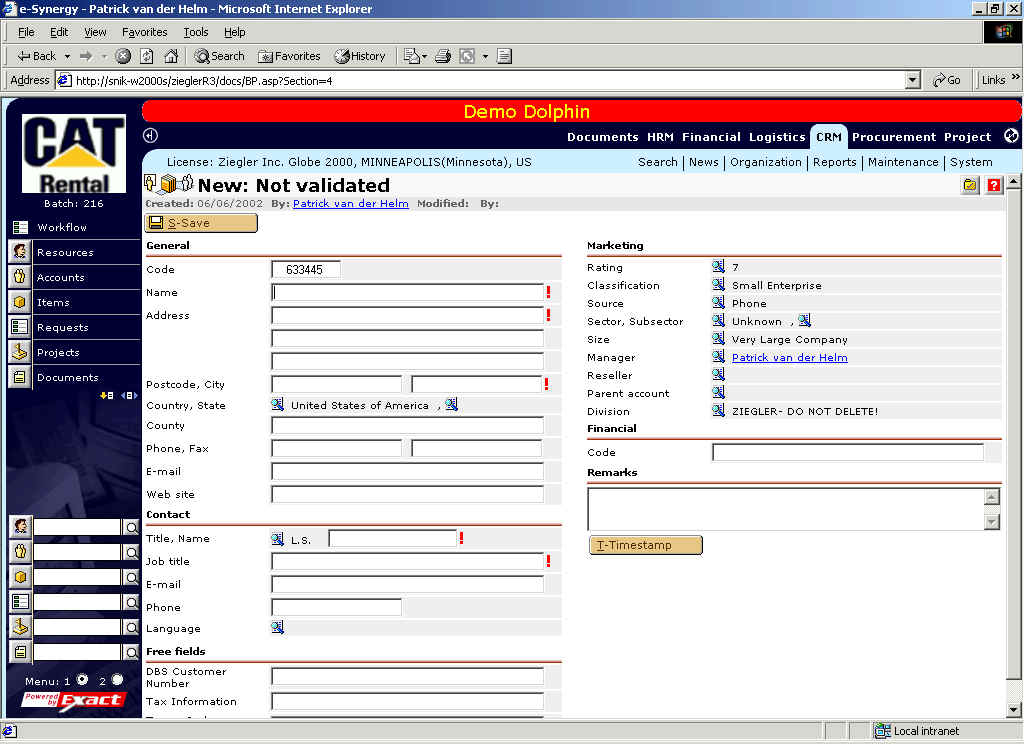Click the browser Print icon
This screenshot has height=744, width=1024.
click(443, 56)
